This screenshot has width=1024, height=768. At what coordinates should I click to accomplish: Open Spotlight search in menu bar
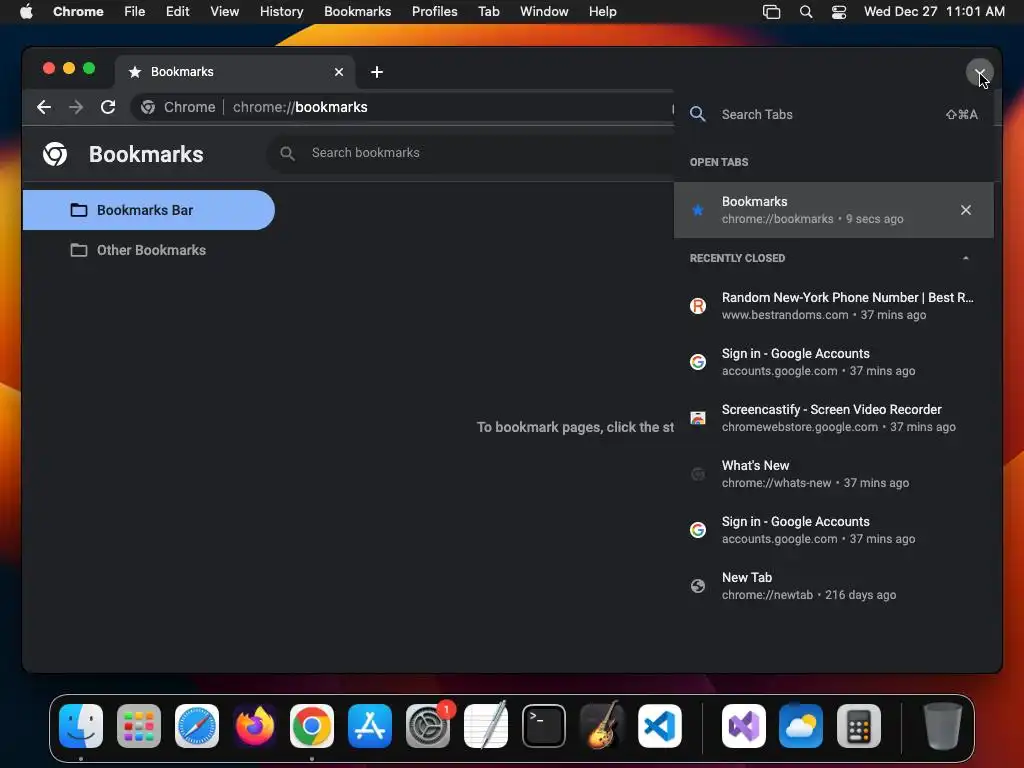pyautogui.click(x=806, y=12)
